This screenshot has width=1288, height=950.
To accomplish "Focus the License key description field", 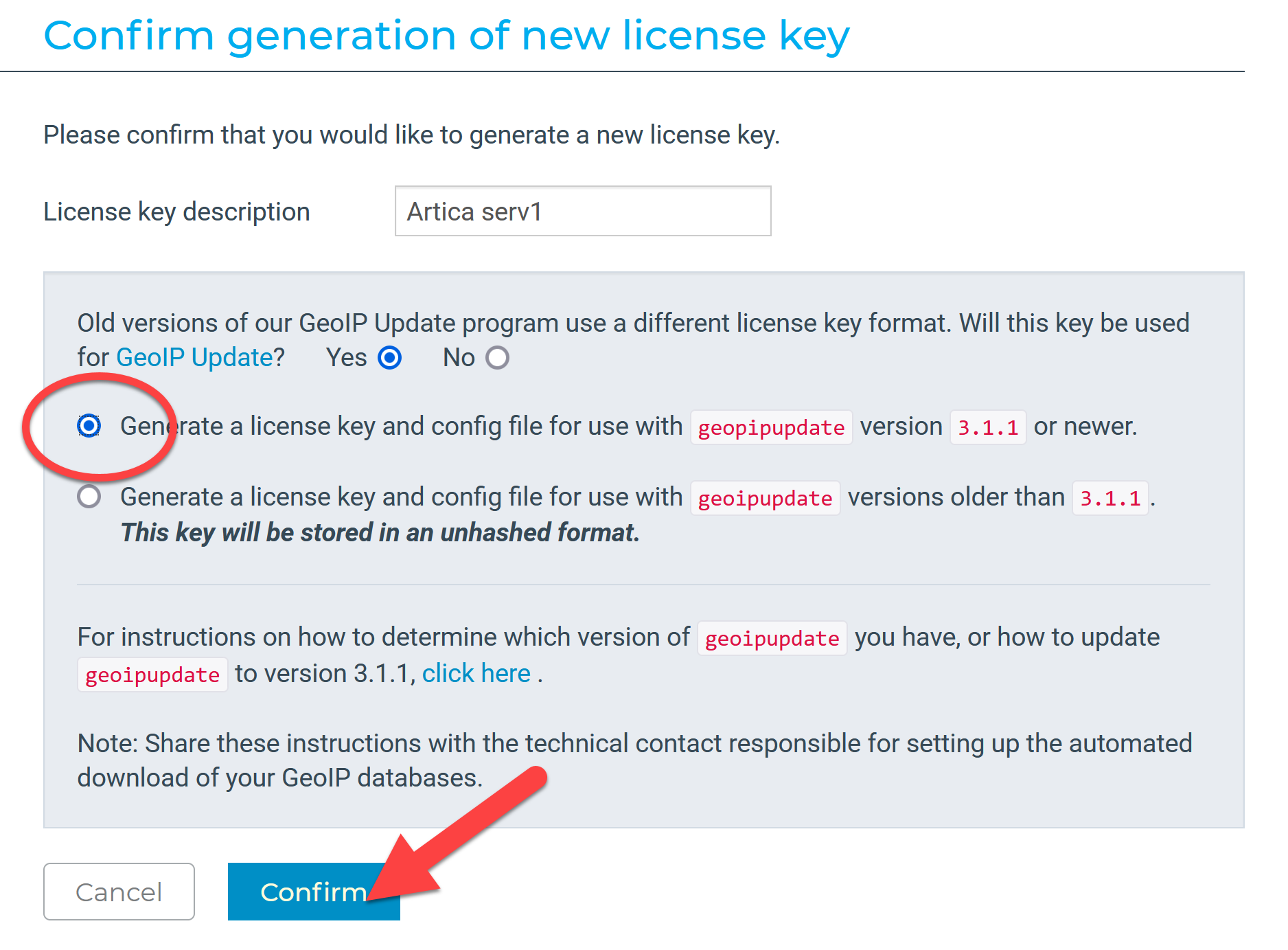I will pos(582,212).
